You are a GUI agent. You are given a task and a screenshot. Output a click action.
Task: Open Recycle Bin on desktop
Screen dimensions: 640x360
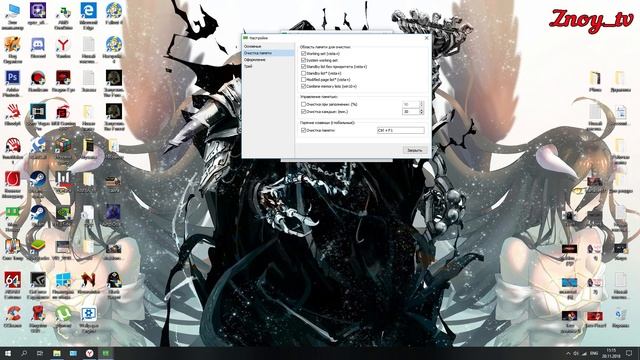point(620,318)
